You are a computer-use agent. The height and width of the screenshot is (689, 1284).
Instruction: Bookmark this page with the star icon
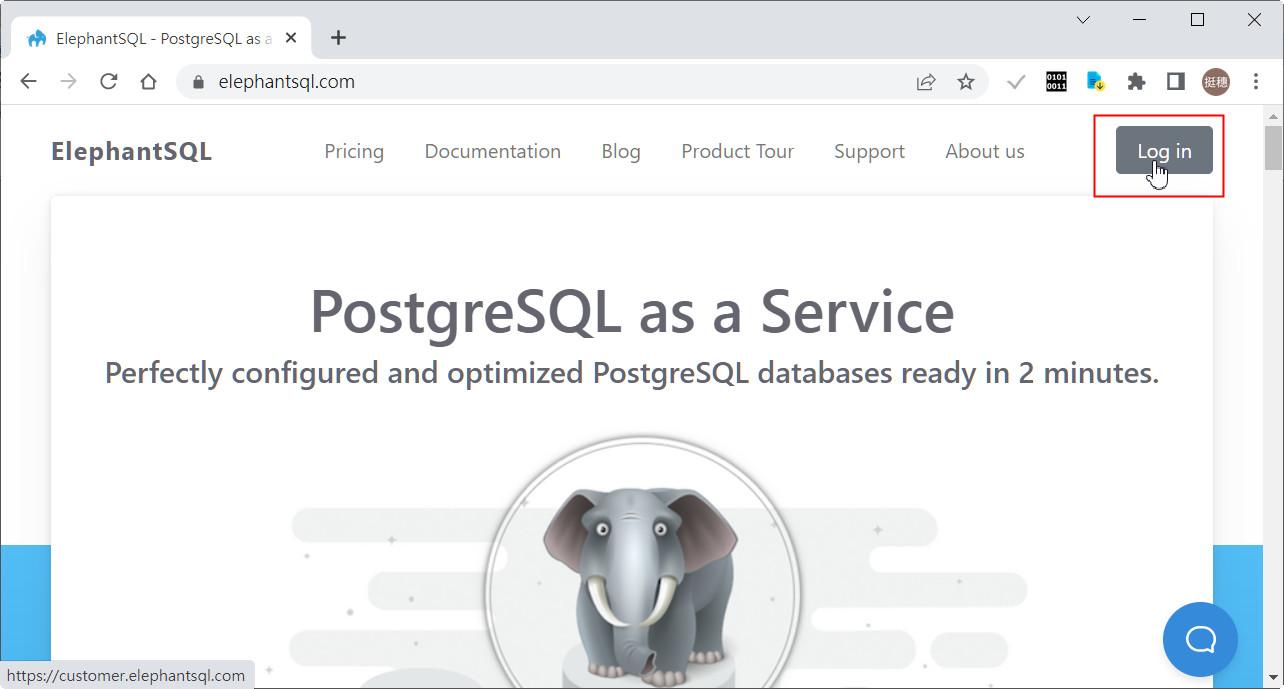[x=966, y=82]
